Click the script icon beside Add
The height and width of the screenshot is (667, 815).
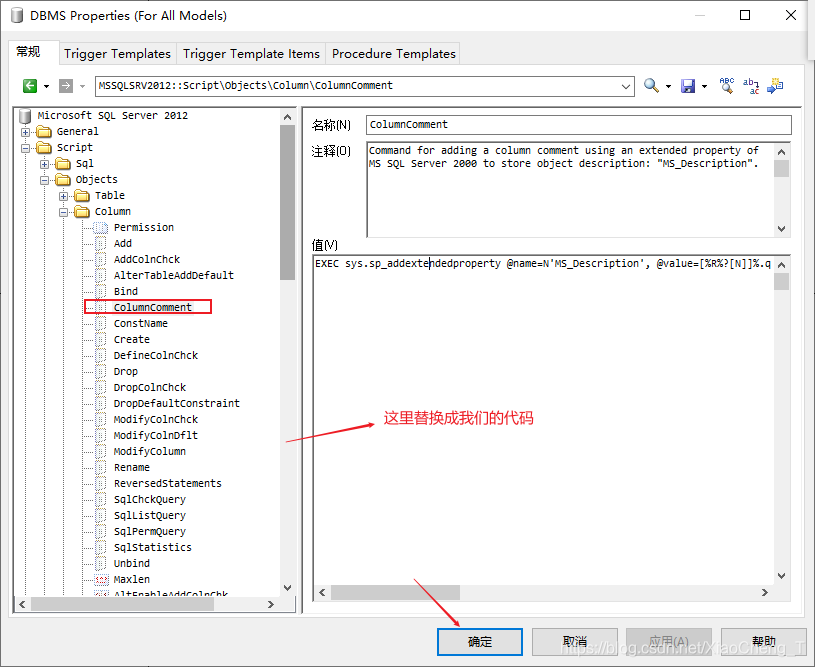101,243
